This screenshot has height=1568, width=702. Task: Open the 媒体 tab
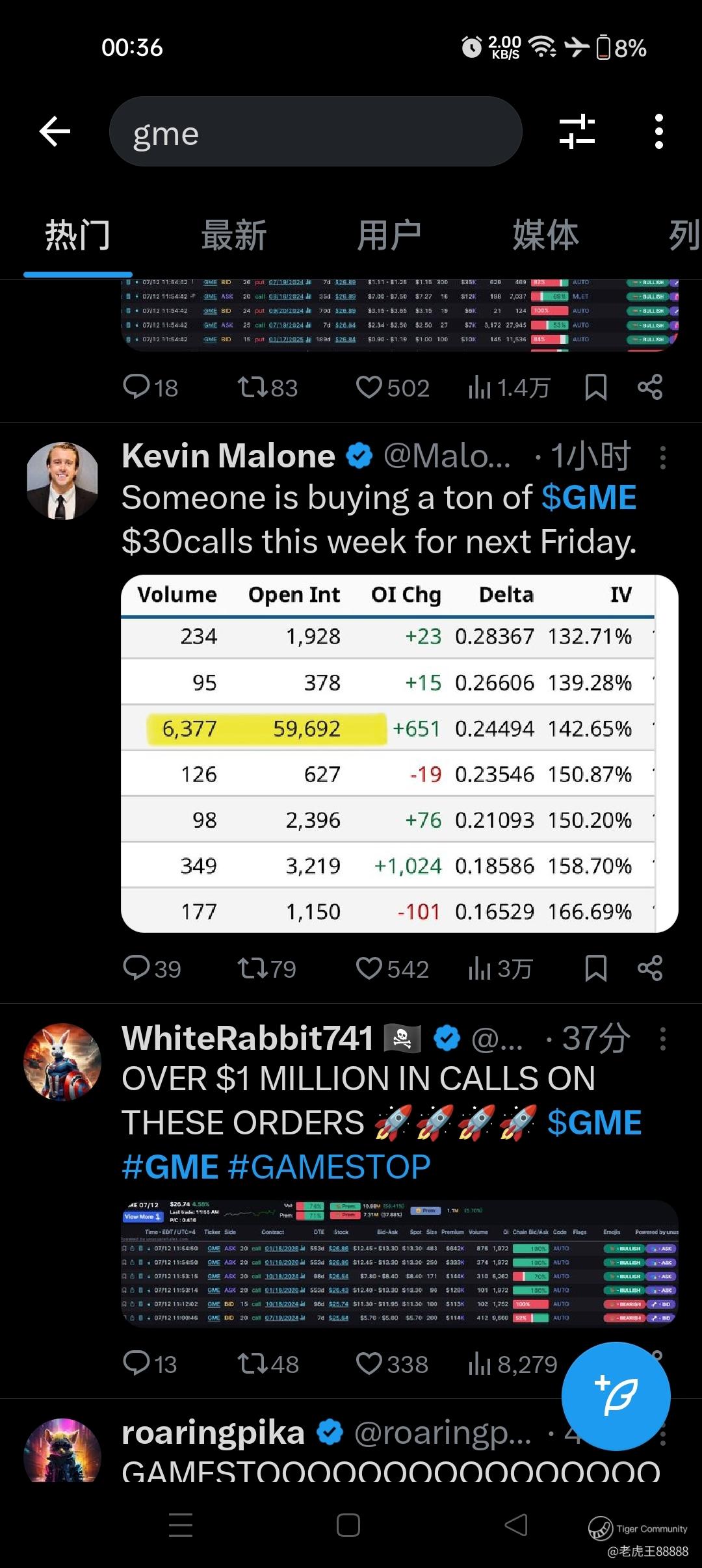[545, 235]
